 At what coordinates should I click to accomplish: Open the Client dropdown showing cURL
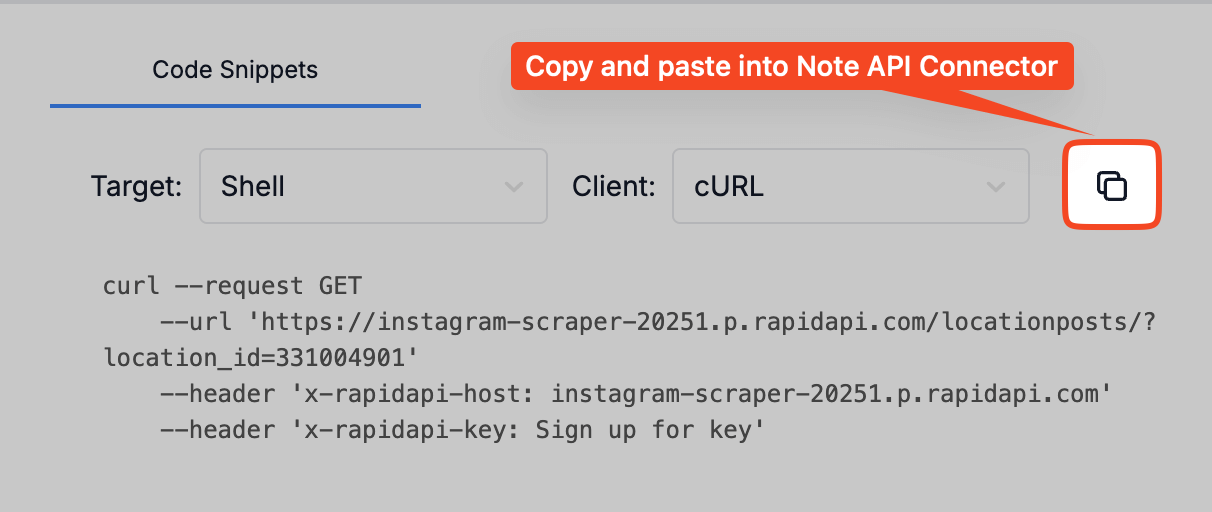pos(850,186)
